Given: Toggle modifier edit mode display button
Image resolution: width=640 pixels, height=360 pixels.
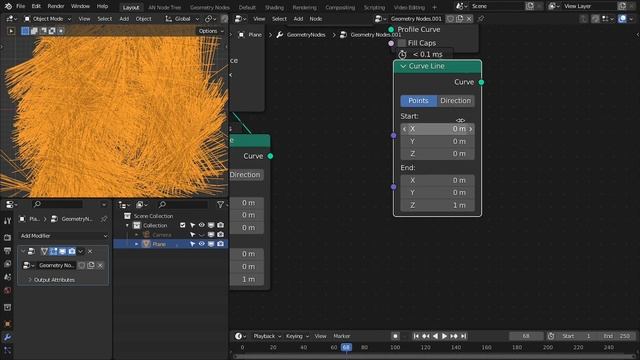Looking at the screenshot, I should click(x=53, y=251).
